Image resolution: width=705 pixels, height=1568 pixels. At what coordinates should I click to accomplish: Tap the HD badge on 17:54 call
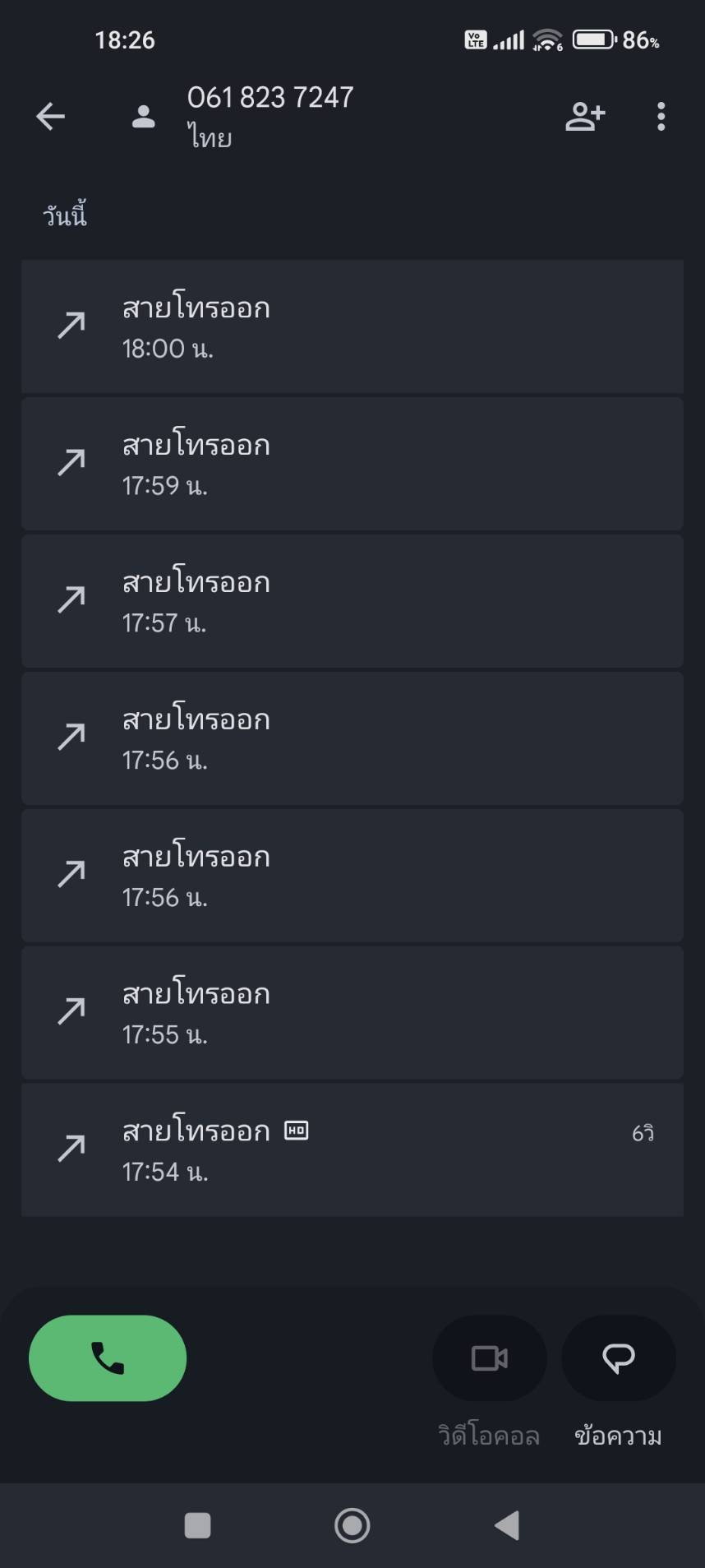[x=296, y=1131]
